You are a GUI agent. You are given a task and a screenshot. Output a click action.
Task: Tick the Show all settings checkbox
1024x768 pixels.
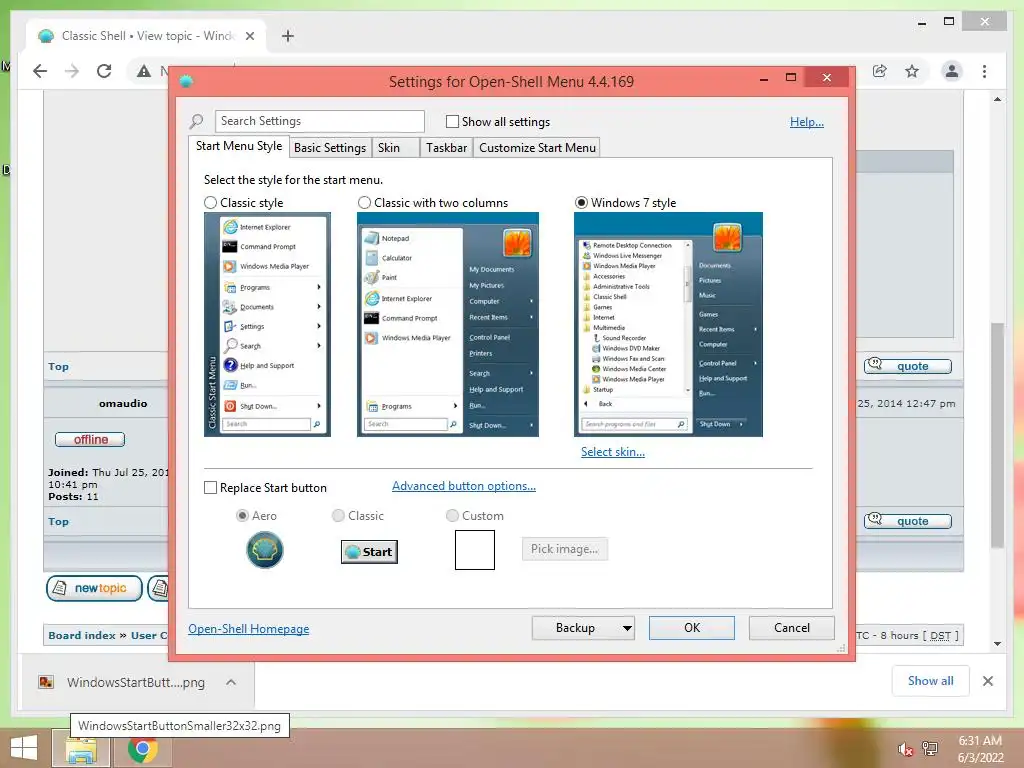[452, 121]
